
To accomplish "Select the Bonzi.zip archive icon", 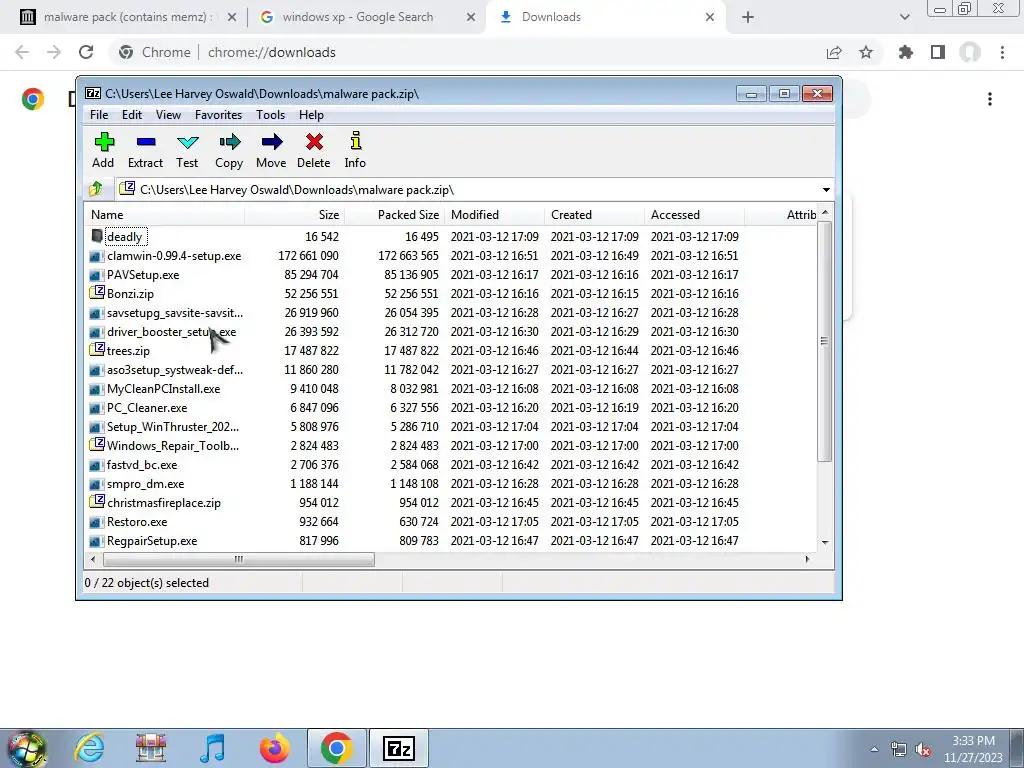I will pos(97,293).
